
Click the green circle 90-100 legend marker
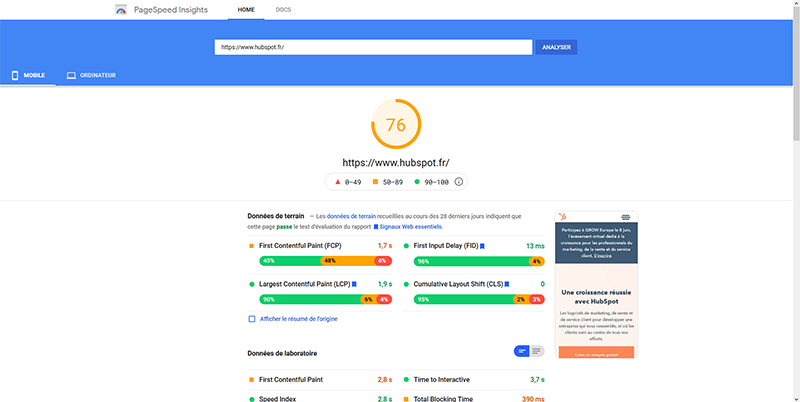click(x=417, y=182)
